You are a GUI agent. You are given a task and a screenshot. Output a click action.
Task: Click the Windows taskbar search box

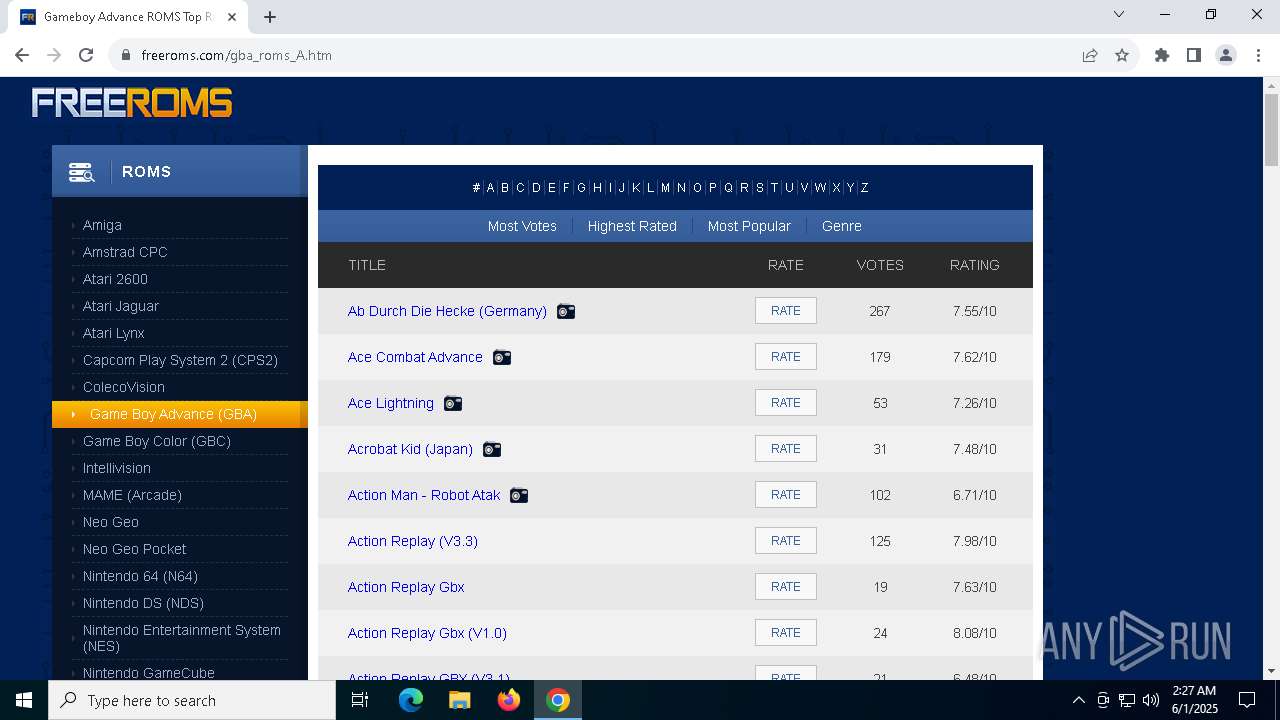point(192,700)
